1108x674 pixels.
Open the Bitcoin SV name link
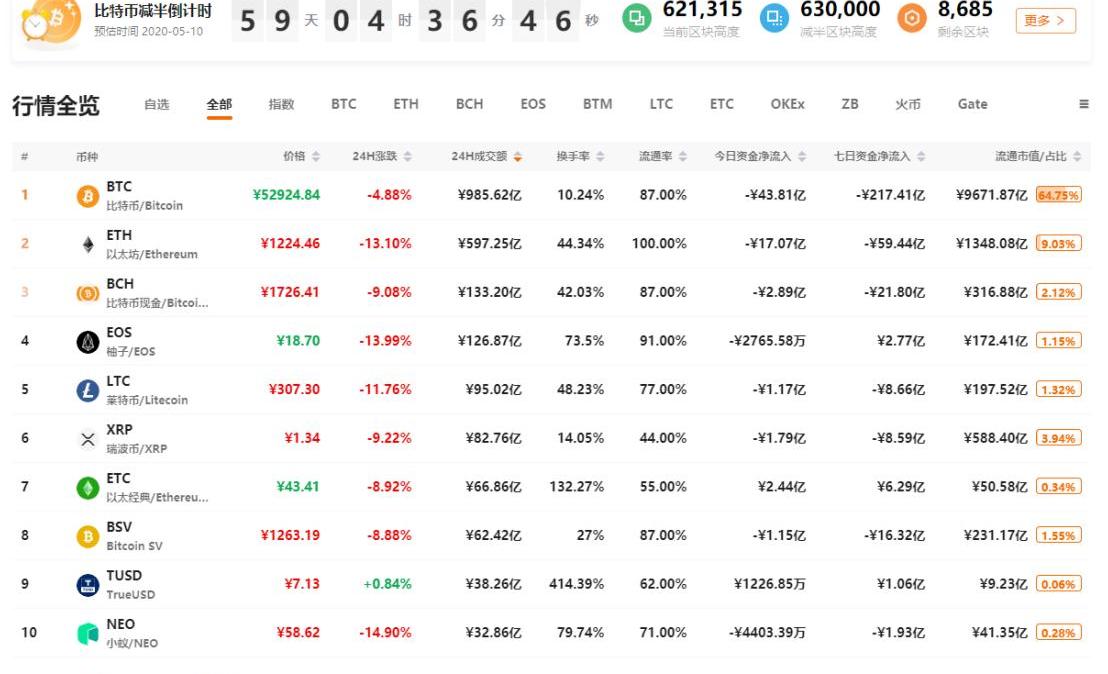(x=132, y=546)
